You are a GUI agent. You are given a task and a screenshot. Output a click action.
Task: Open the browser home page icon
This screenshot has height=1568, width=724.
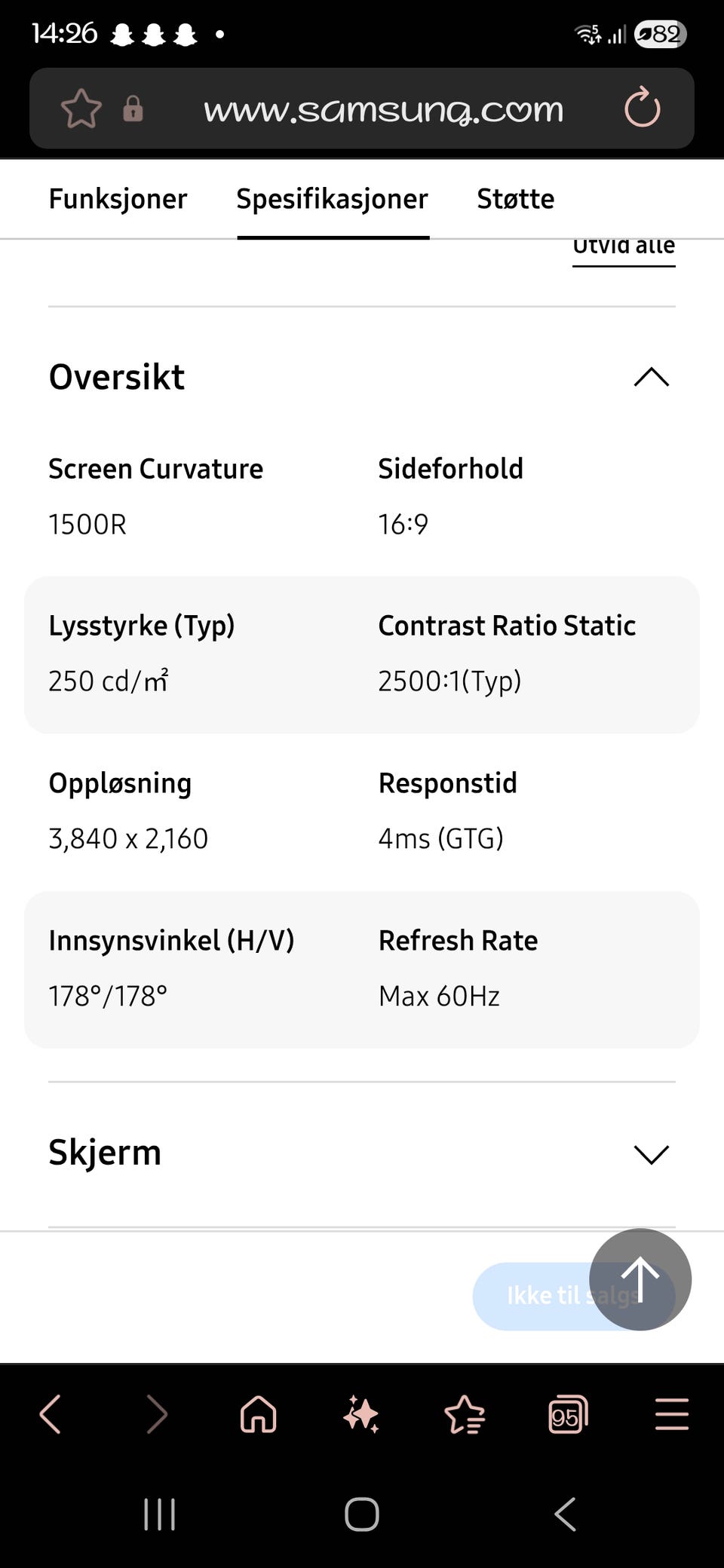pos(258,1413)
